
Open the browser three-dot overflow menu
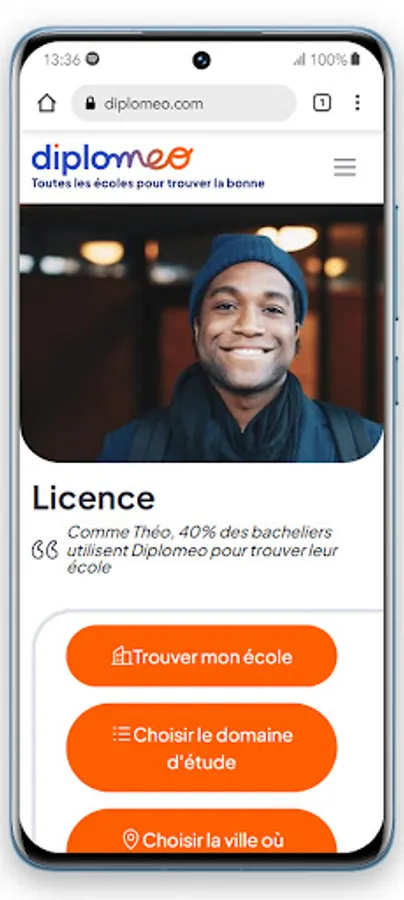coord(357,103)
